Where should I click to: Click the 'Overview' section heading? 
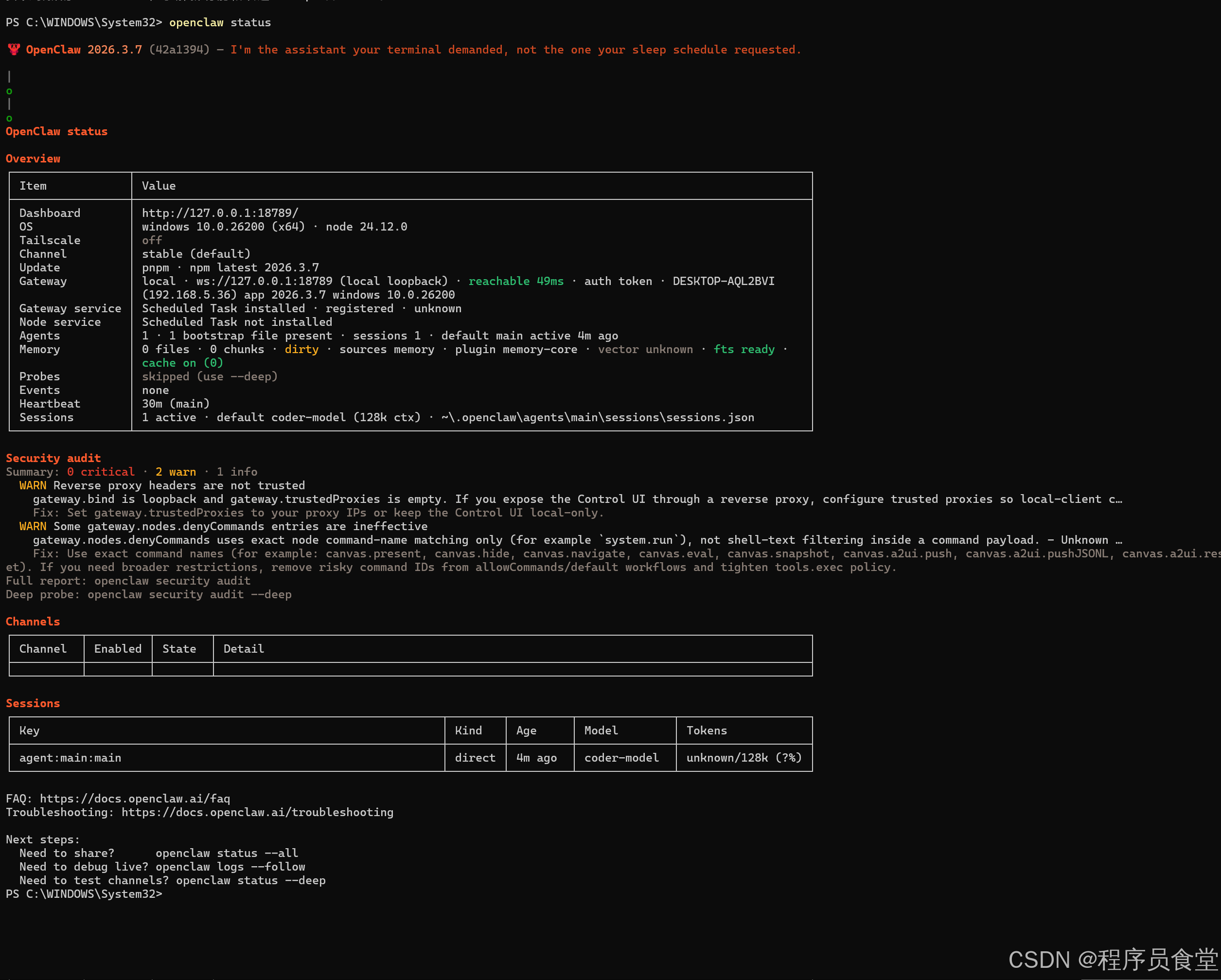pyautogui.click(x=32, y=158)
